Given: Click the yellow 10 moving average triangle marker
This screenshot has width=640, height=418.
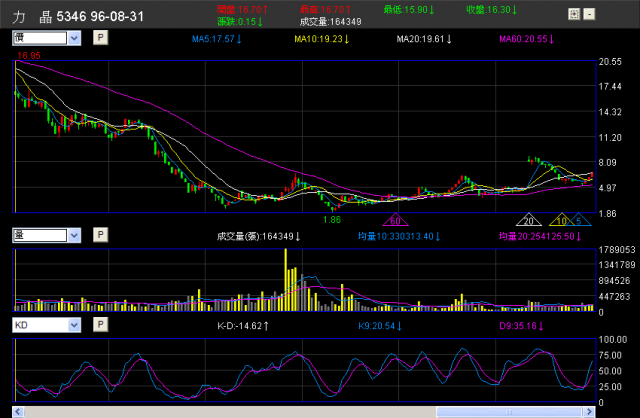Looking at the screenshot, I should 561,220.
